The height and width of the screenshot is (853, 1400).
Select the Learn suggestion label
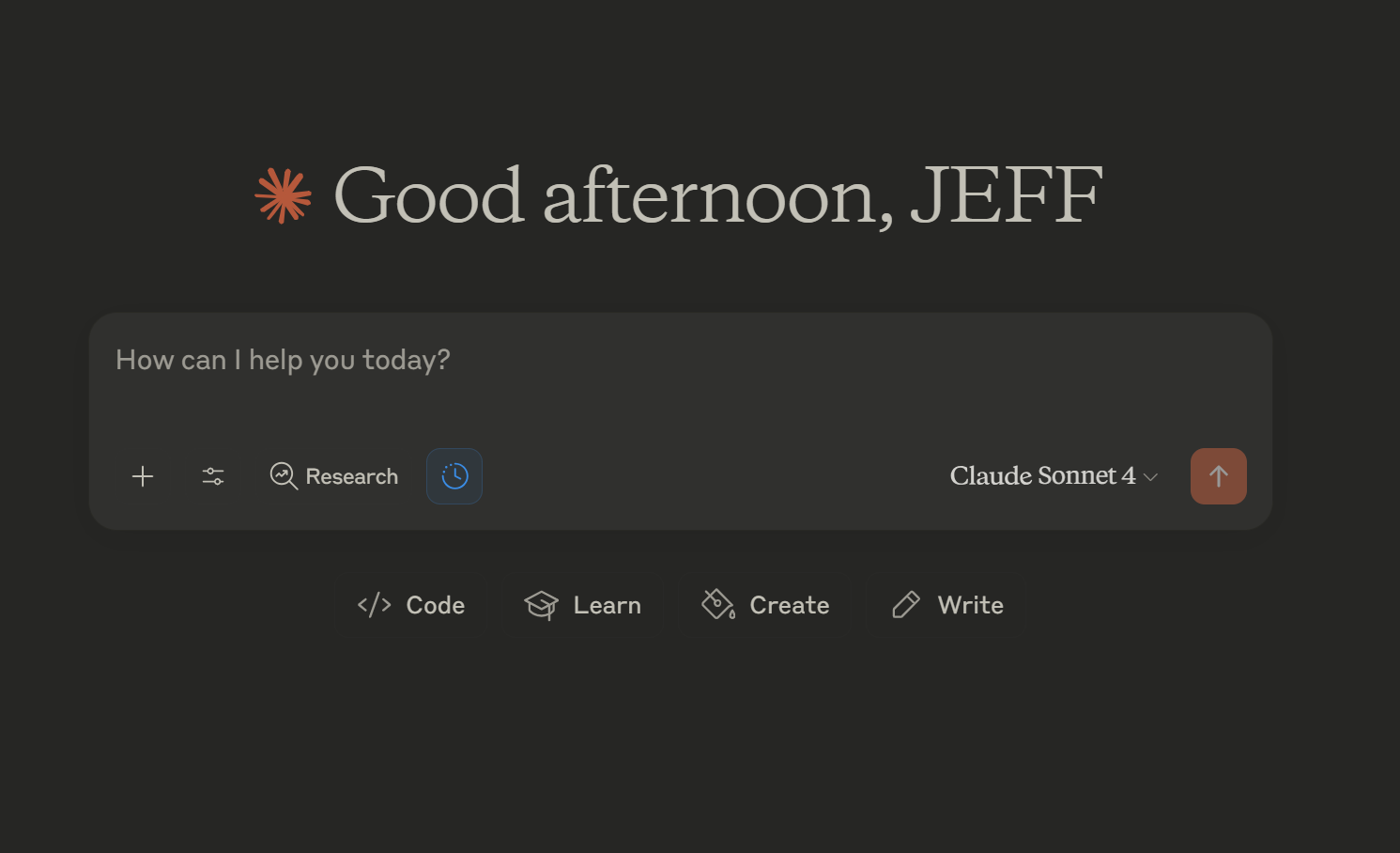tap(608, 605)
